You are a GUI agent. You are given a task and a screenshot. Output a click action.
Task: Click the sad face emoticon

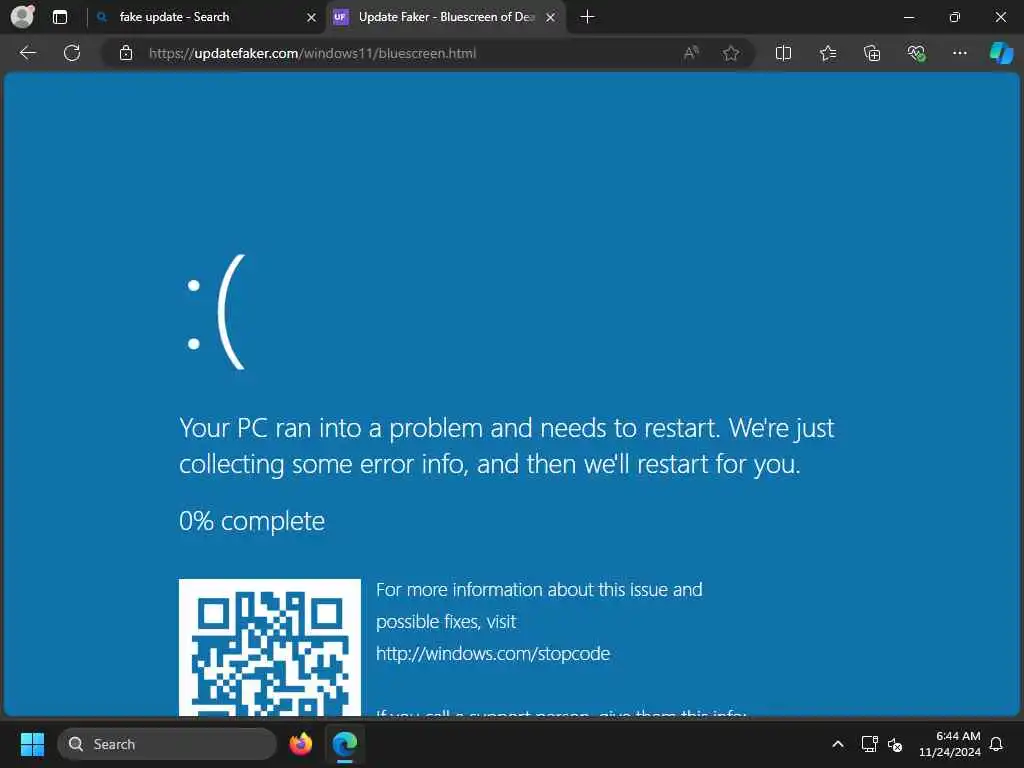click(x=216, y=312)
